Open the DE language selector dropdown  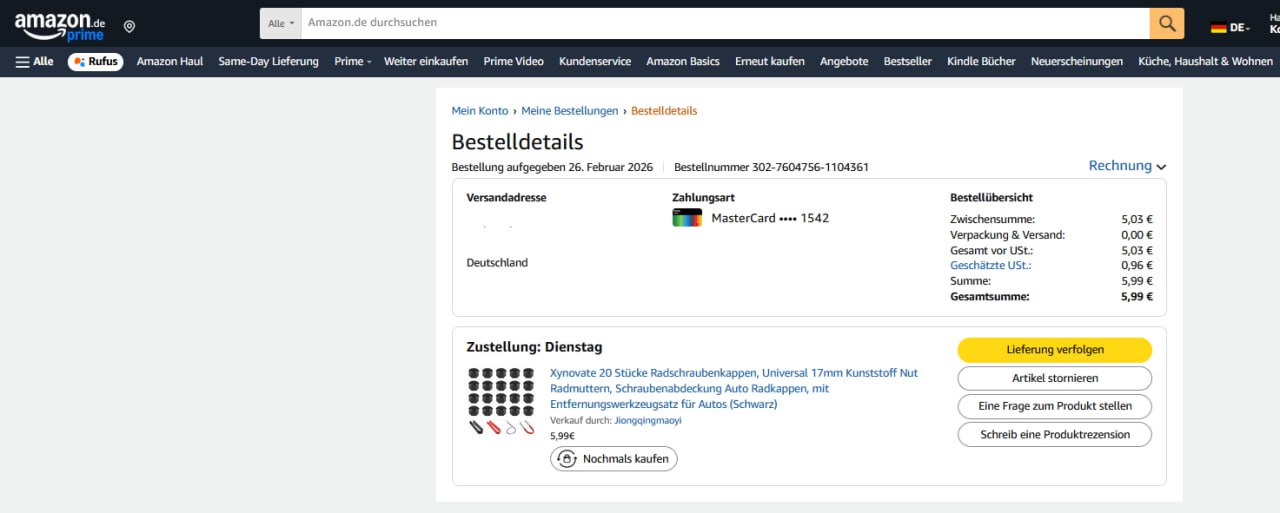1240,27
